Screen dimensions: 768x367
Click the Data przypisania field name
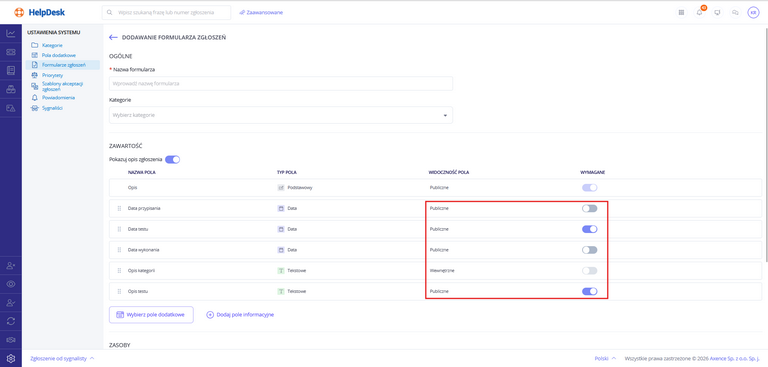coord(144,208)
